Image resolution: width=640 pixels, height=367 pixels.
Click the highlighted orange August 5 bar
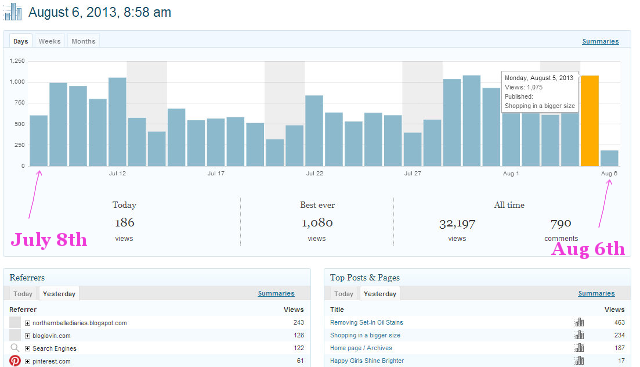(x=590, y=121)
